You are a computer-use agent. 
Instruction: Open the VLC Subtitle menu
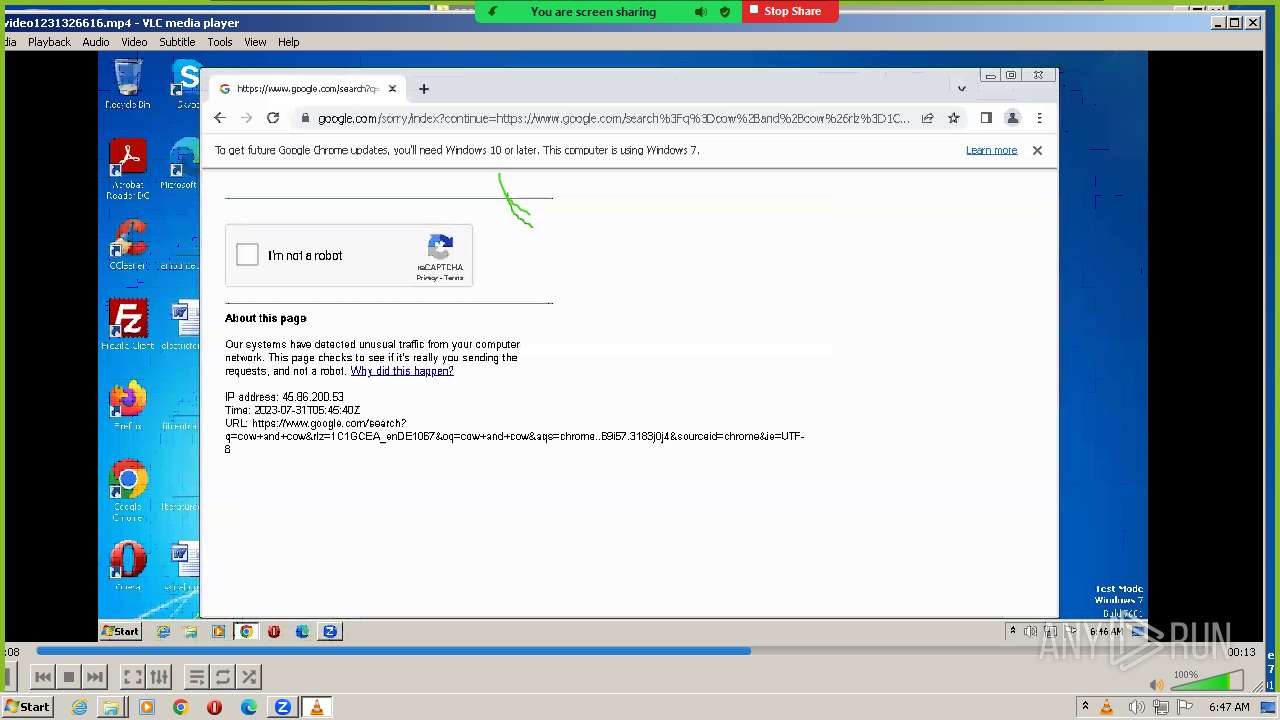tap(177, 42)
